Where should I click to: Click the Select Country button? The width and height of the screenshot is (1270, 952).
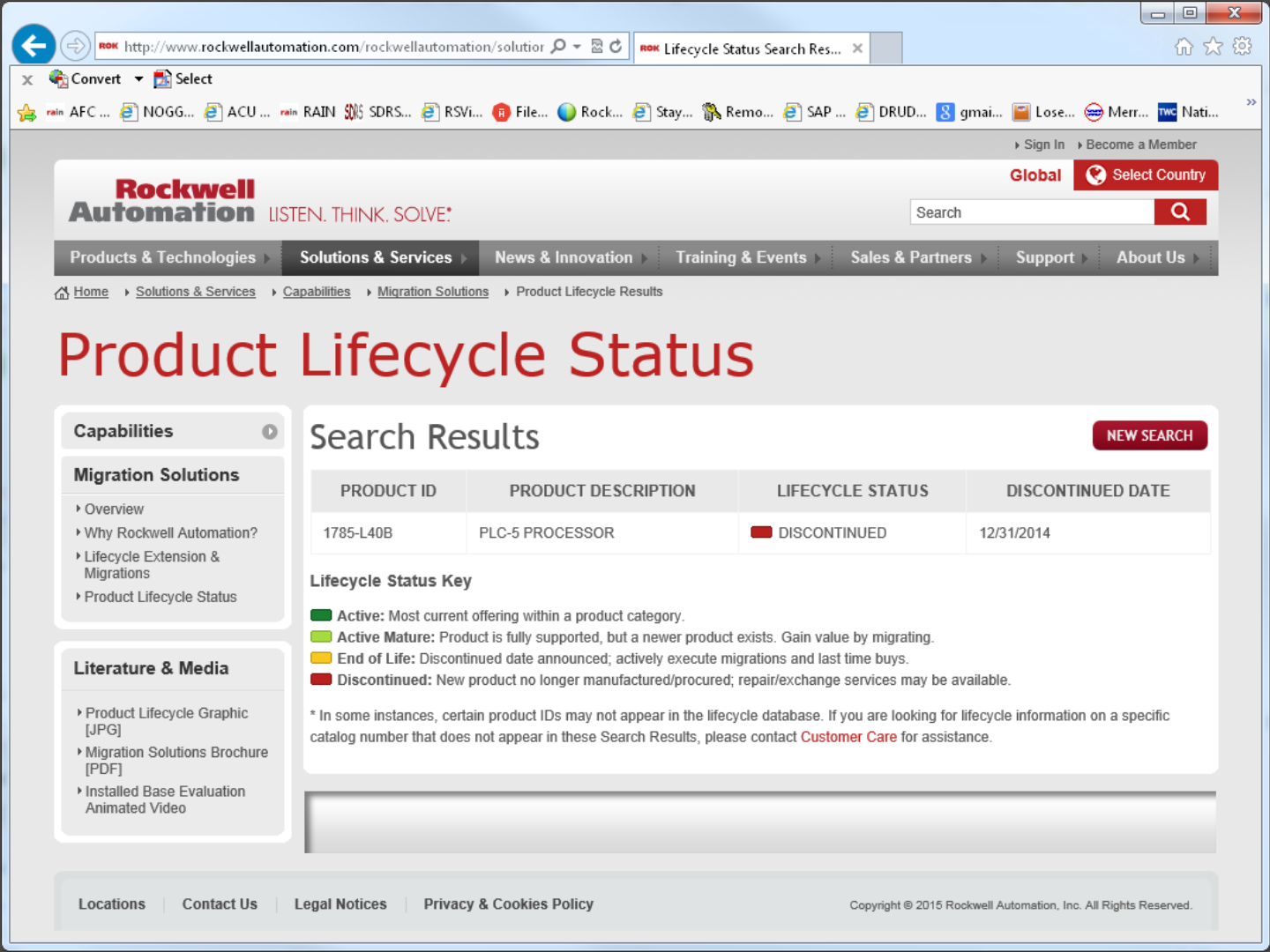[1146, 175]
